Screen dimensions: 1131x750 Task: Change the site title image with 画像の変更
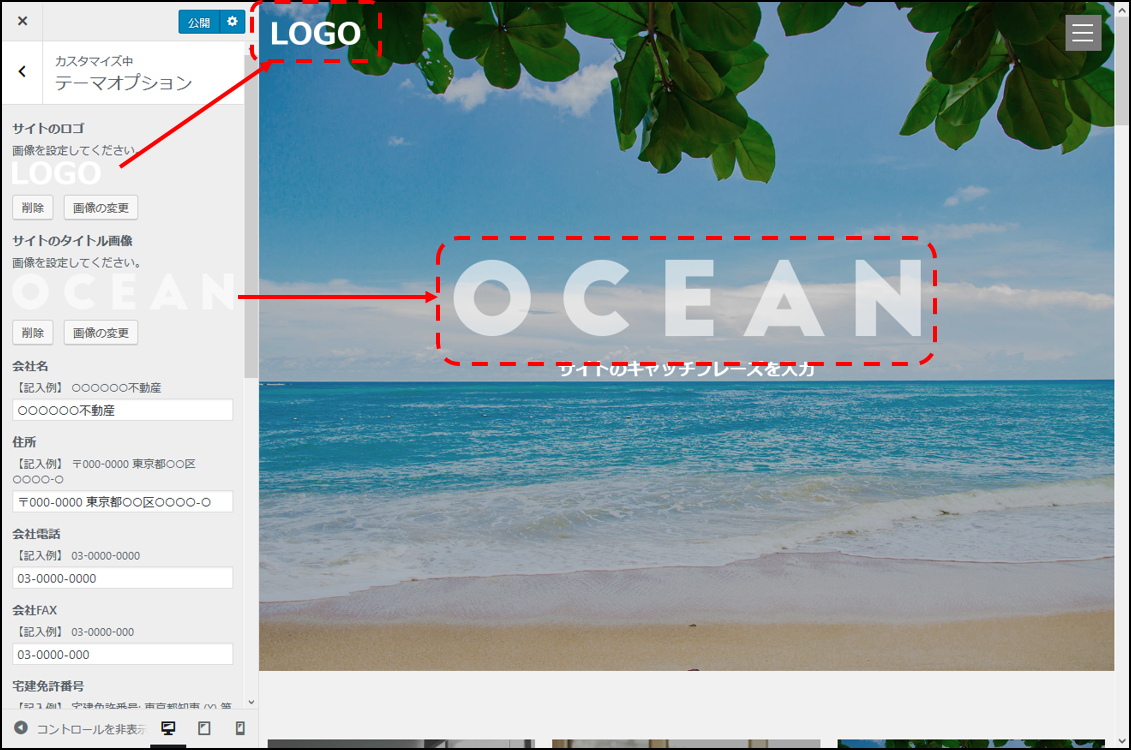pyautogui.click(x=101, y=332)
